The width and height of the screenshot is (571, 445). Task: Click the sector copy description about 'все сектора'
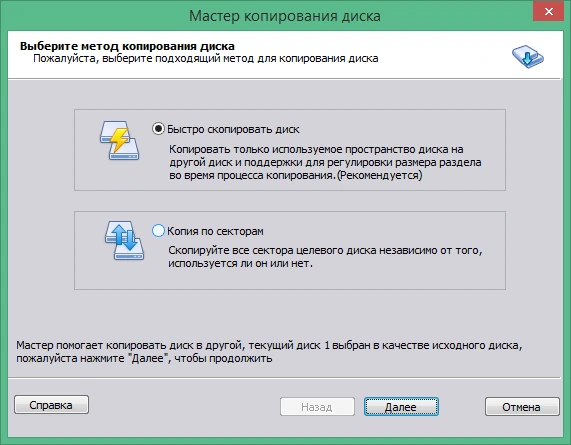tap(325, 257)
